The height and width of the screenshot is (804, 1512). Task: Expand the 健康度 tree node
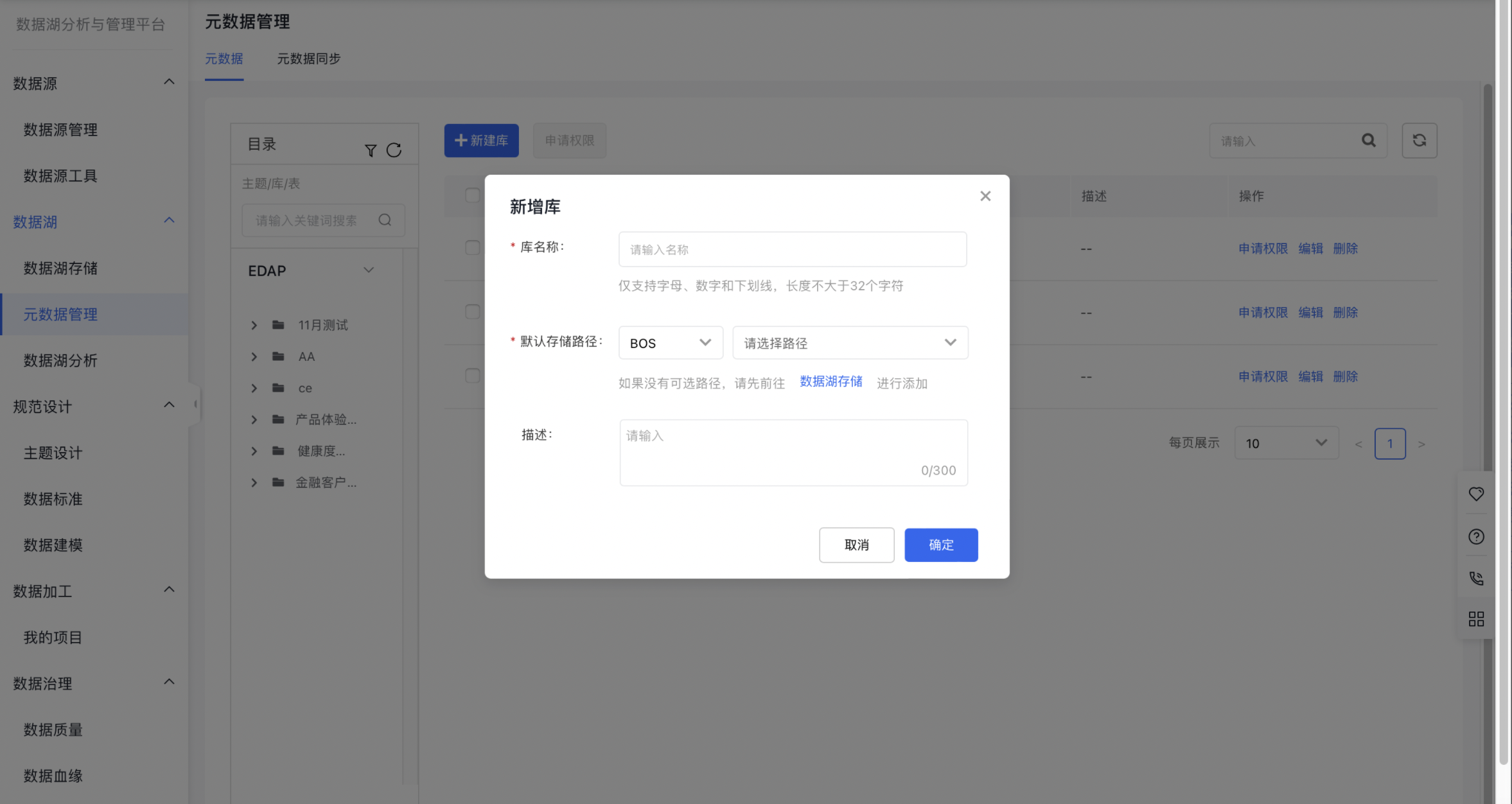click(254, 451)
